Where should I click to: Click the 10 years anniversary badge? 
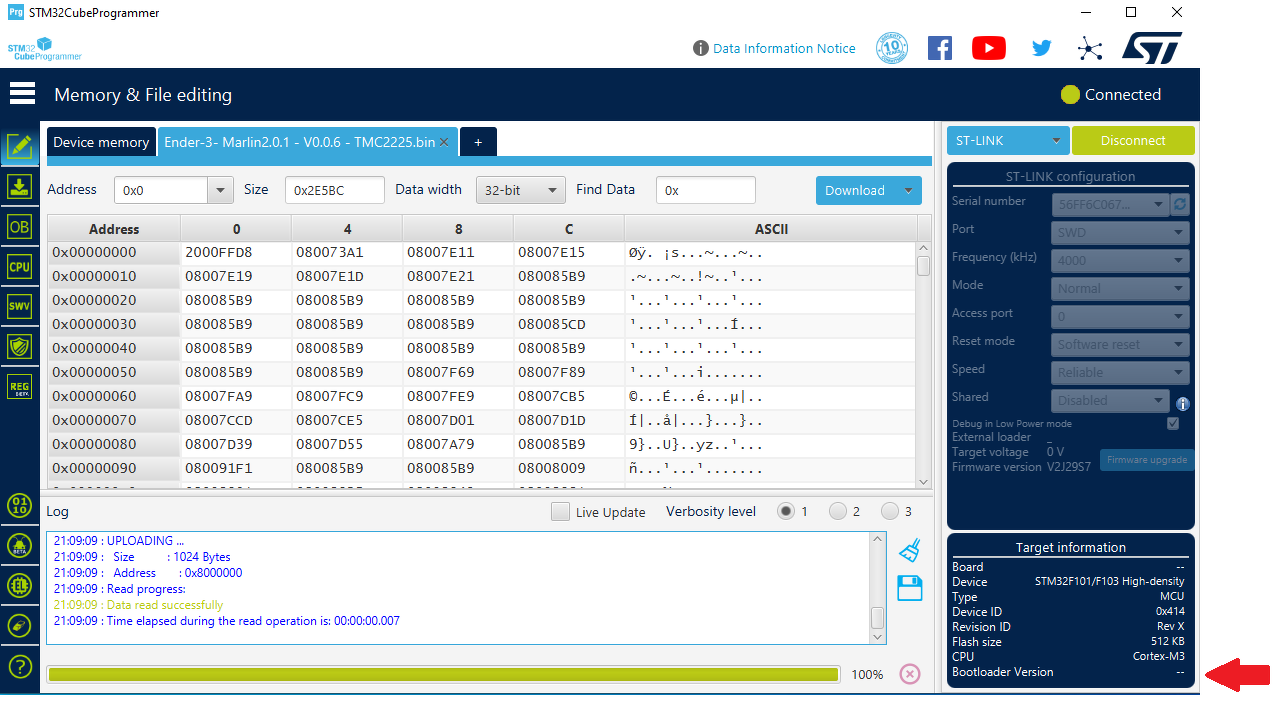(x=892, y=48)
